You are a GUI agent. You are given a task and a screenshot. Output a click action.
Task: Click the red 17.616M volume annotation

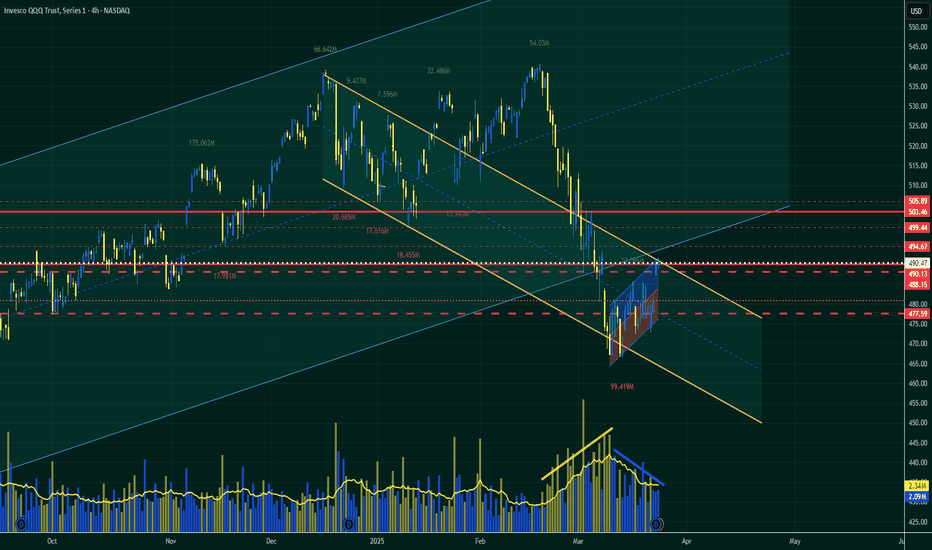[x=377, y=231]
